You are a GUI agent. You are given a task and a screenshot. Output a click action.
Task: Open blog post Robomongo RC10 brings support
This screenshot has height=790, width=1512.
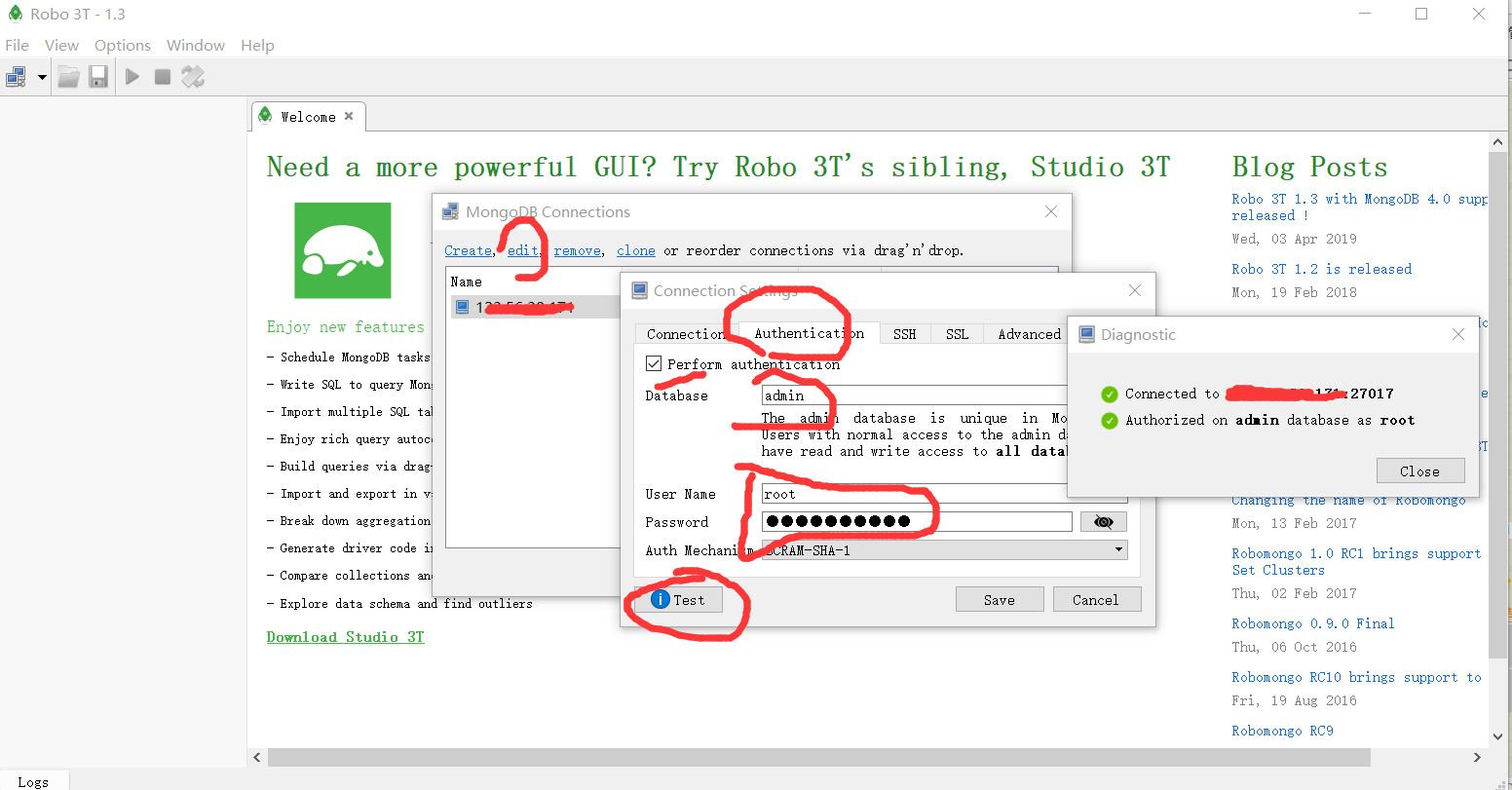pos(1356,677)
